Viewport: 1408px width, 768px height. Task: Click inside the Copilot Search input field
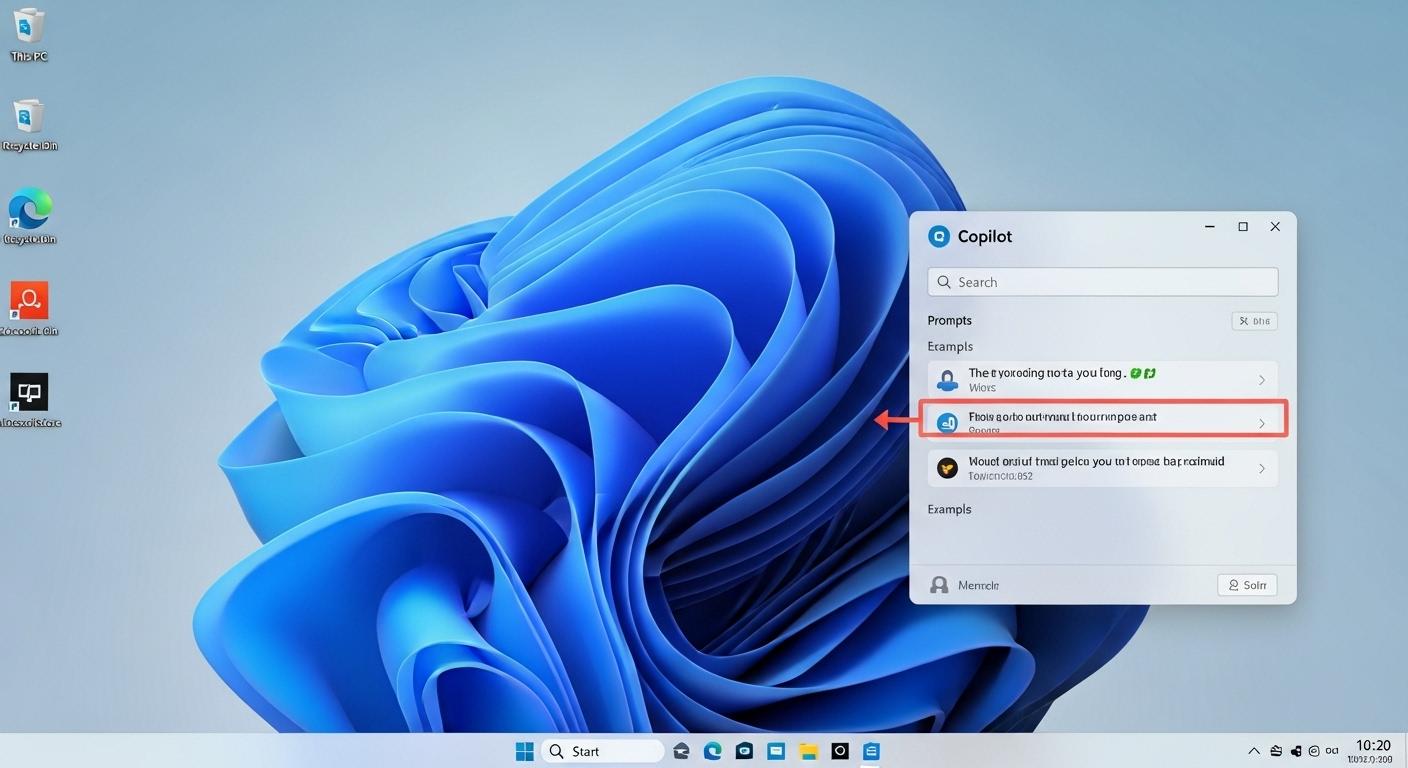pos(1100,282)
